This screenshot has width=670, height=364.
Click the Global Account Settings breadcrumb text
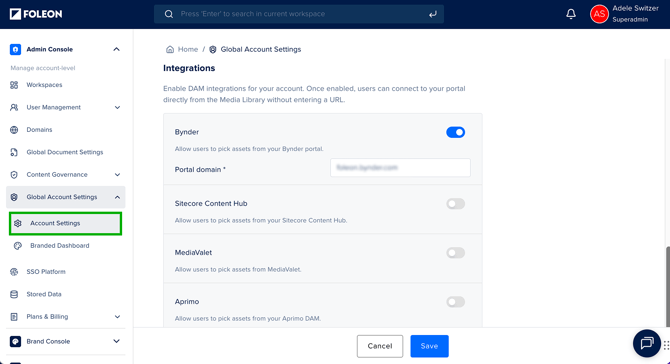pos(261,50)
